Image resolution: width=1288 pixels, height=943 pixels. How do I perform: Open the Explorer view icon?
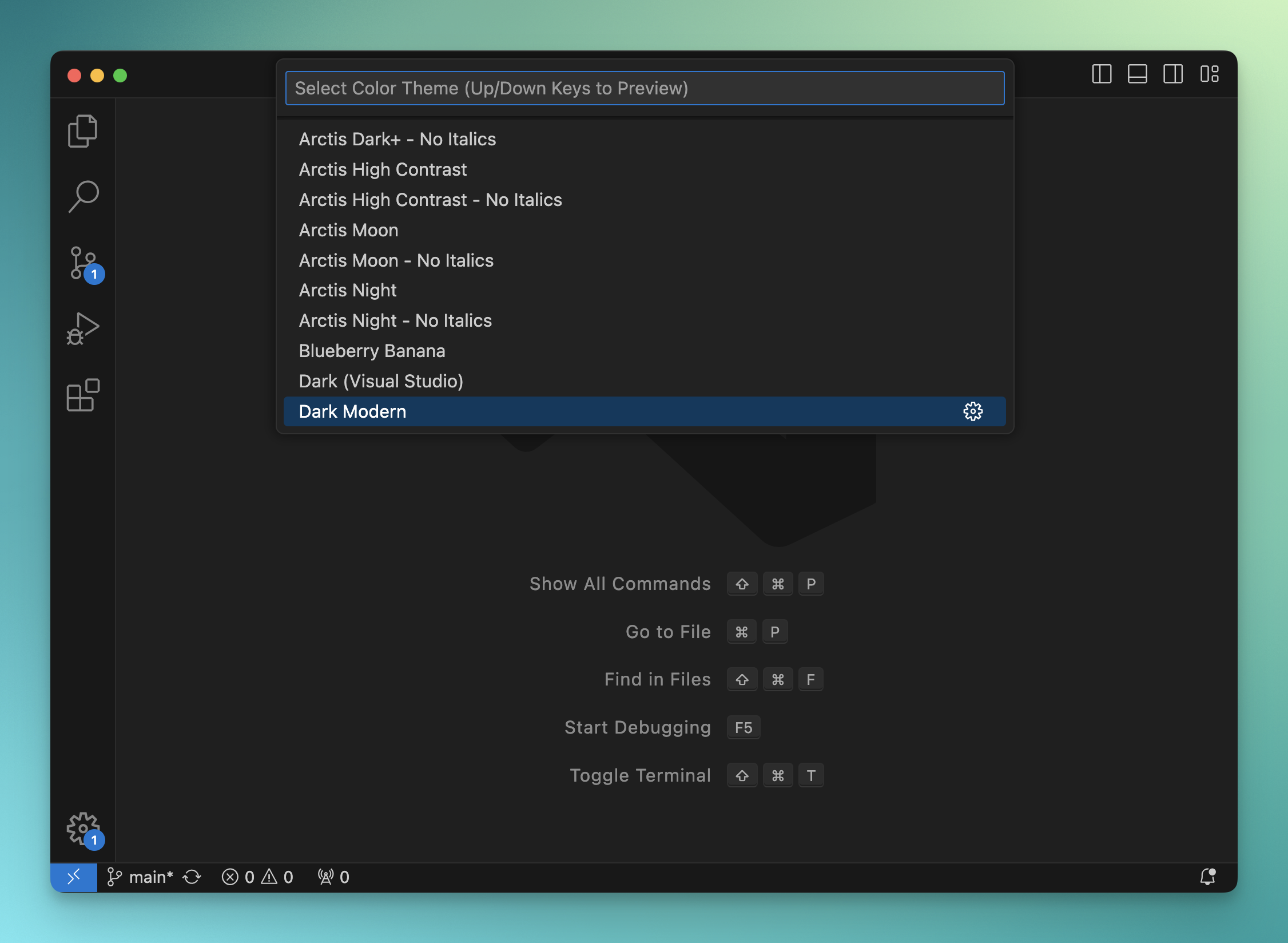(83, 131)
